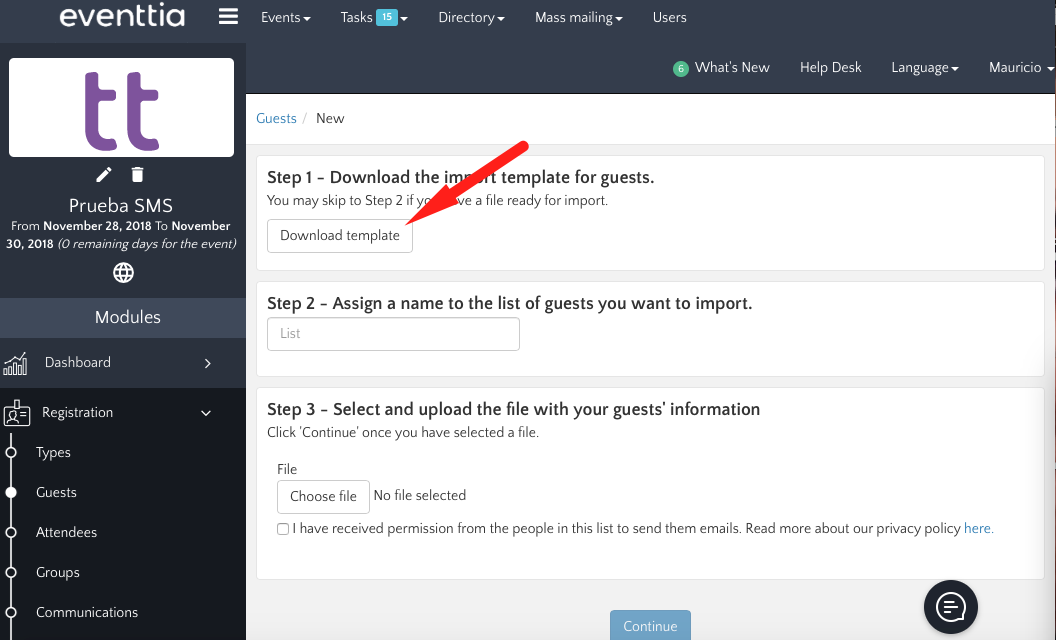The width and height of the screenshot is (1056, 640).
Task: Click the privacy policy 'here' link
Action: point(978,528)
